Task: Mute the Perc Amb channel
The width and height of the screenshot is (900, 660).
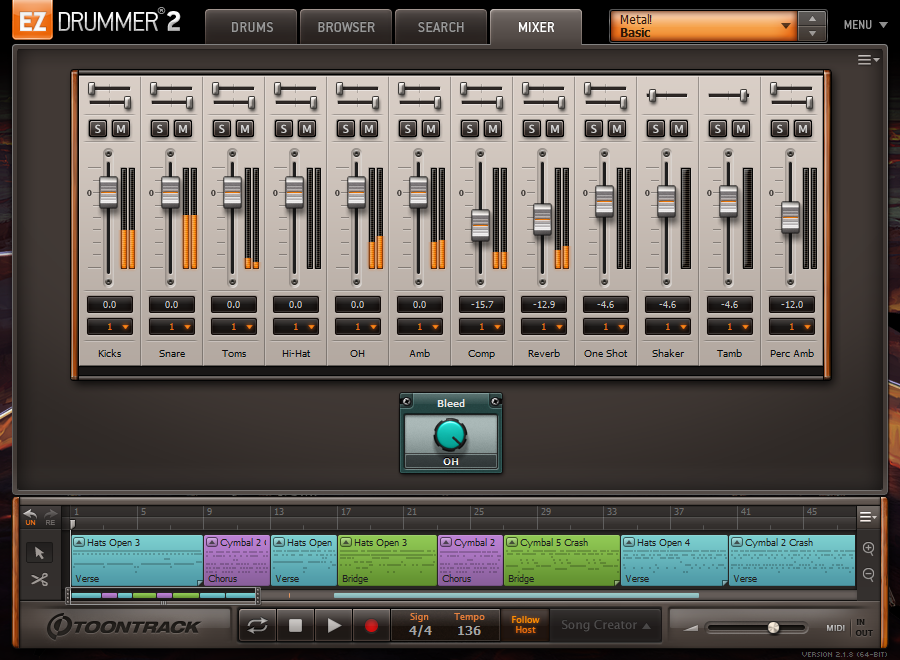Action: point(802,129)
